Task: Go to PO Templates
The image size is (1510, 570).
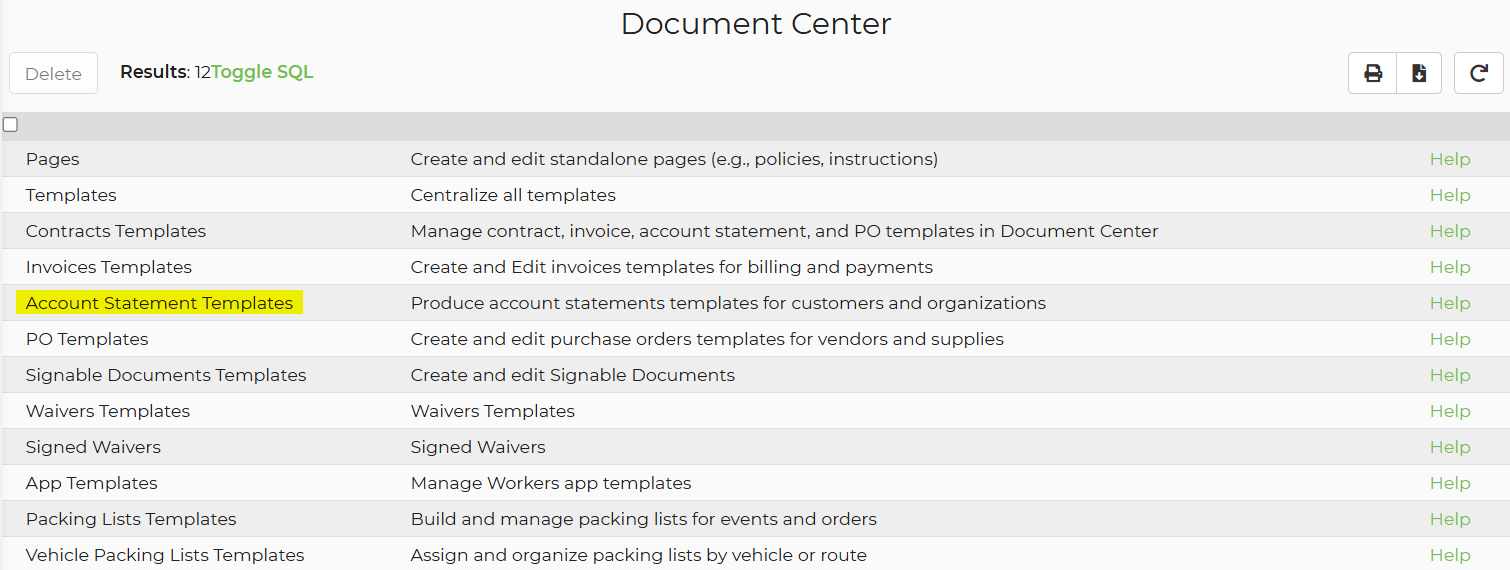Action: point(87,339)
